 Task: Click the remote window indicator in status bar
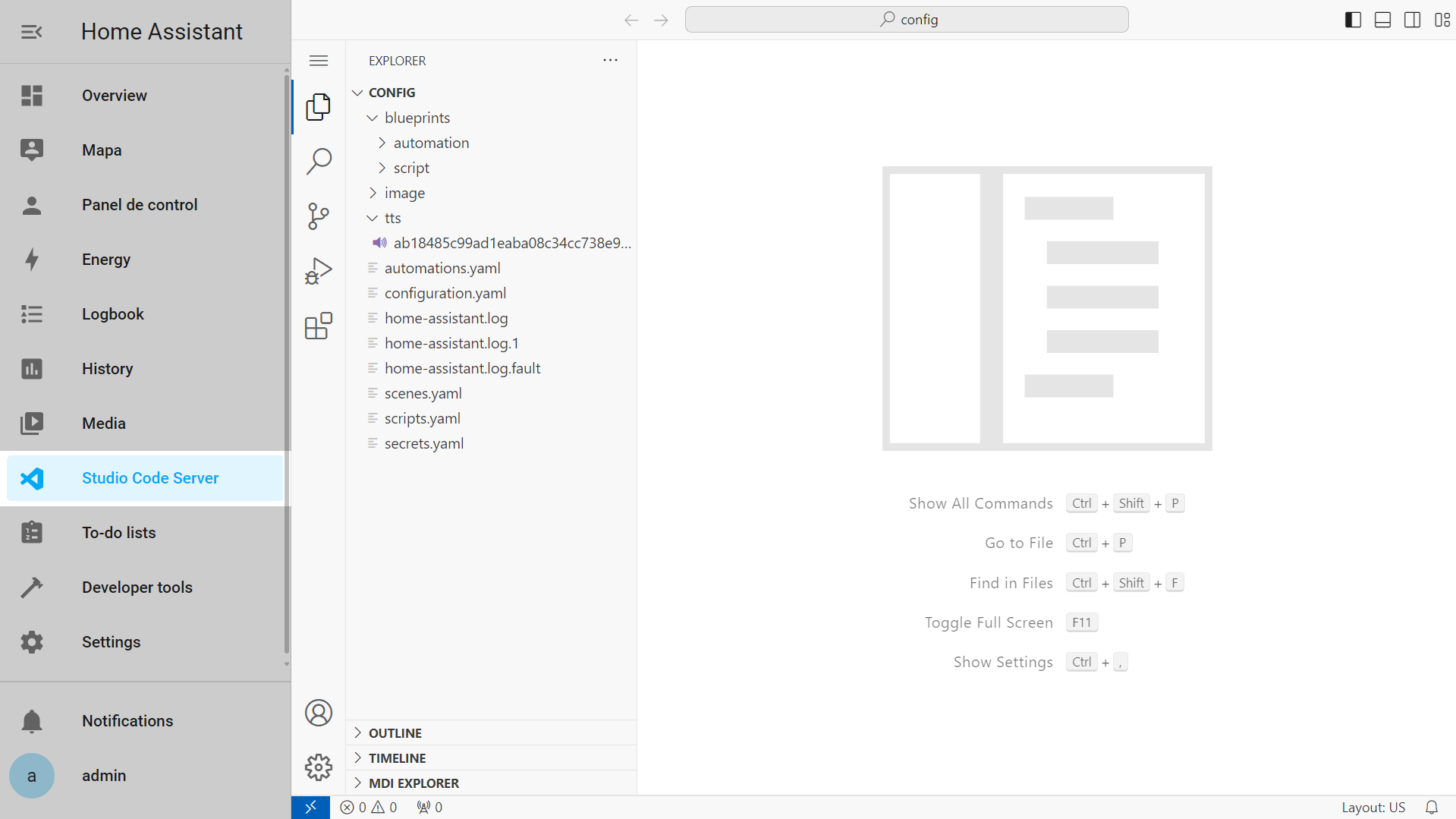[x=310, y=808]
